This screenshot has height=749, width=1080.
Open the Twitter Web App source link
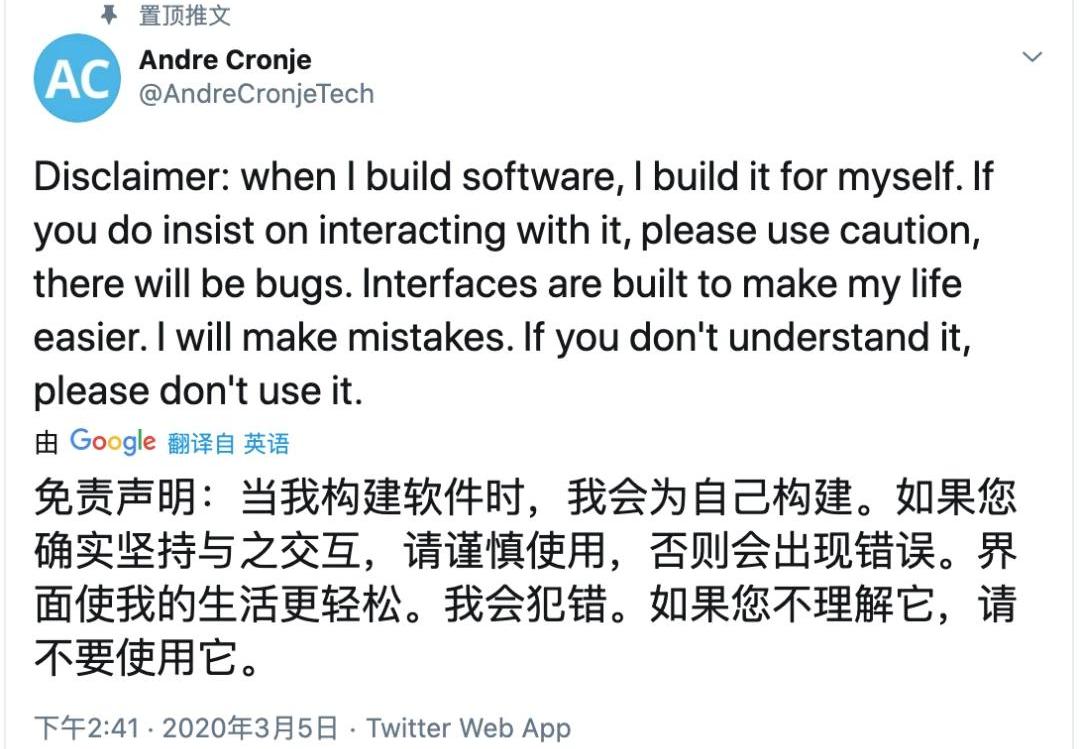coord(468,728)
